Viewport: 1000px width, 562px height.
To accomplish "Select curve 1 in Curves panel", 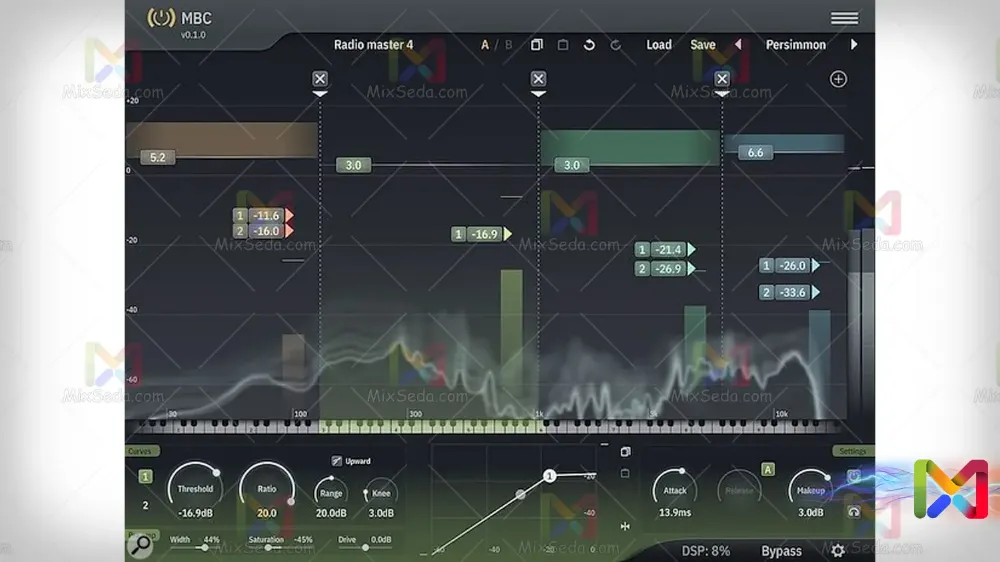I will pyautogui.click(x=145, y=477).
